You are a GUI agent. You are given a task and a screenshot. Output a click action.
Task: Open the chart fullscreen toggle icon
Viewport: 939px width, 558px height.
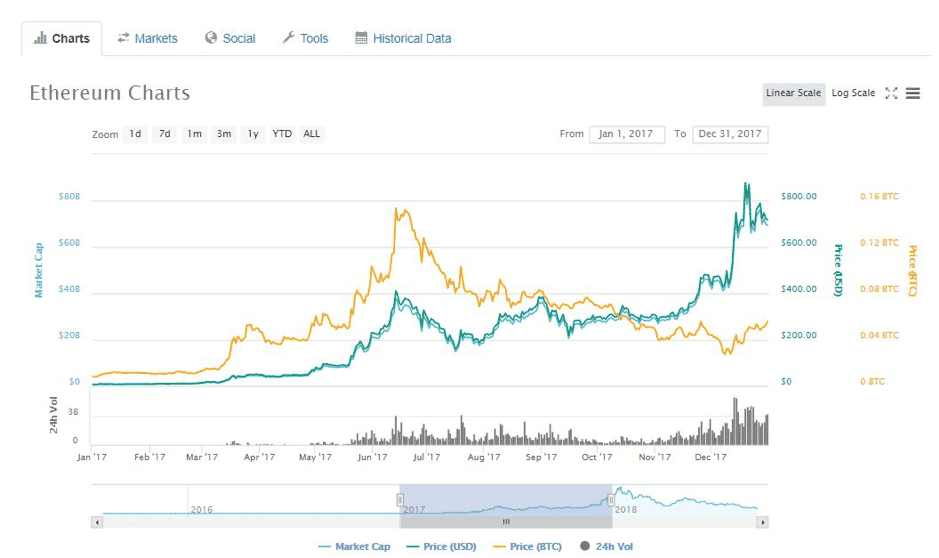[891, 93]
